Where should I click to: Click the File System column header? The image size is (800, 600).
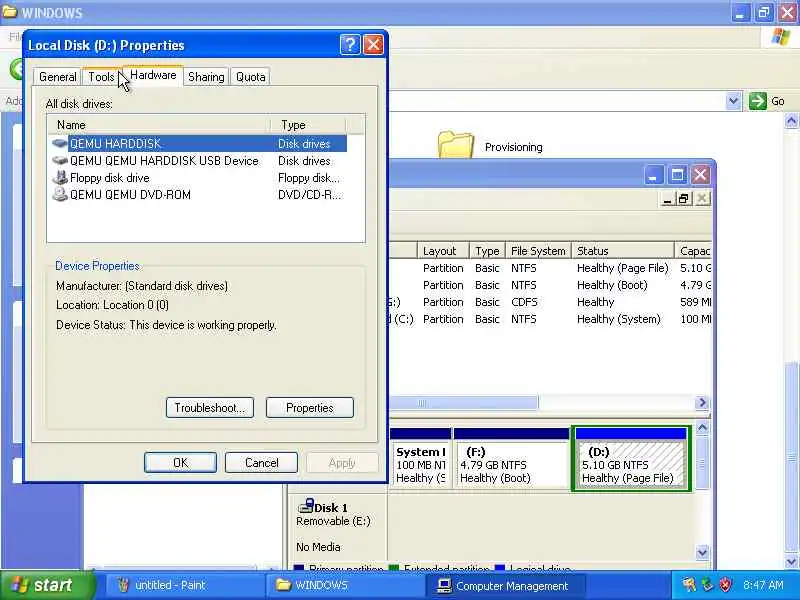click(x=538, y=251)
